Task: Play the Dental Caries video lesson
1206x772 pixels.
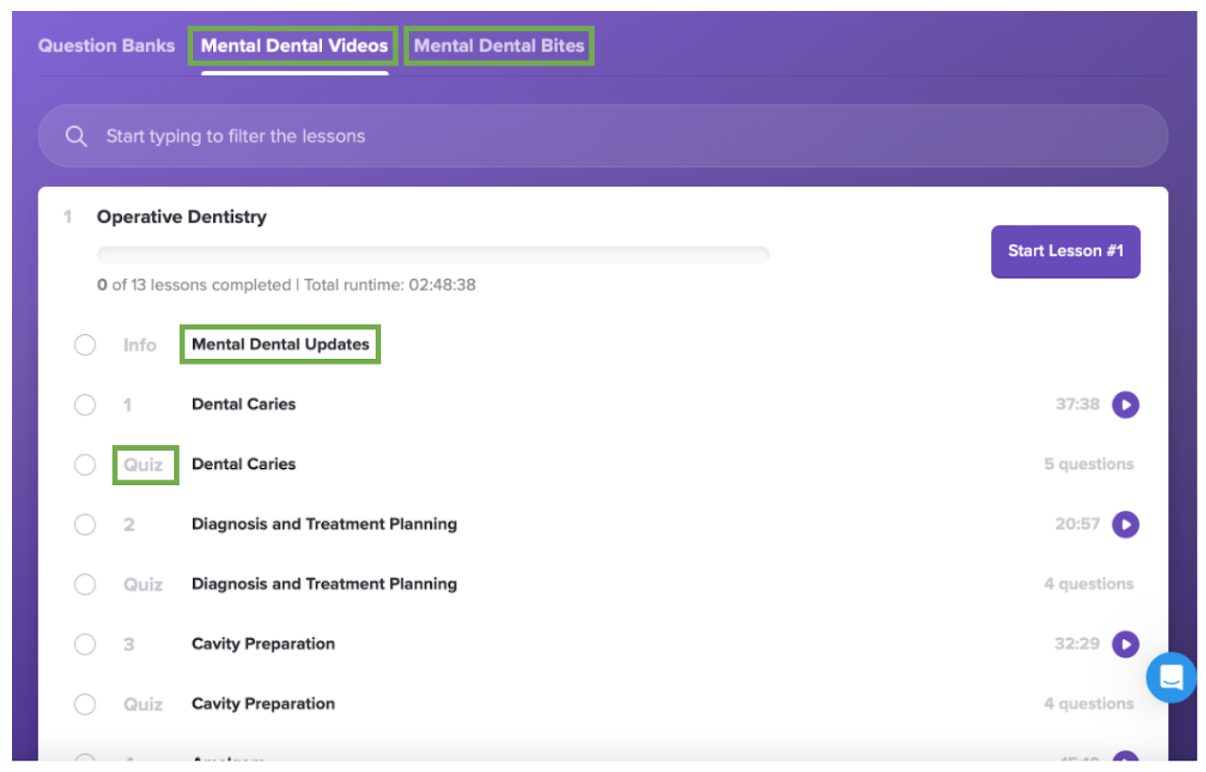Action: pos(1125,405)
